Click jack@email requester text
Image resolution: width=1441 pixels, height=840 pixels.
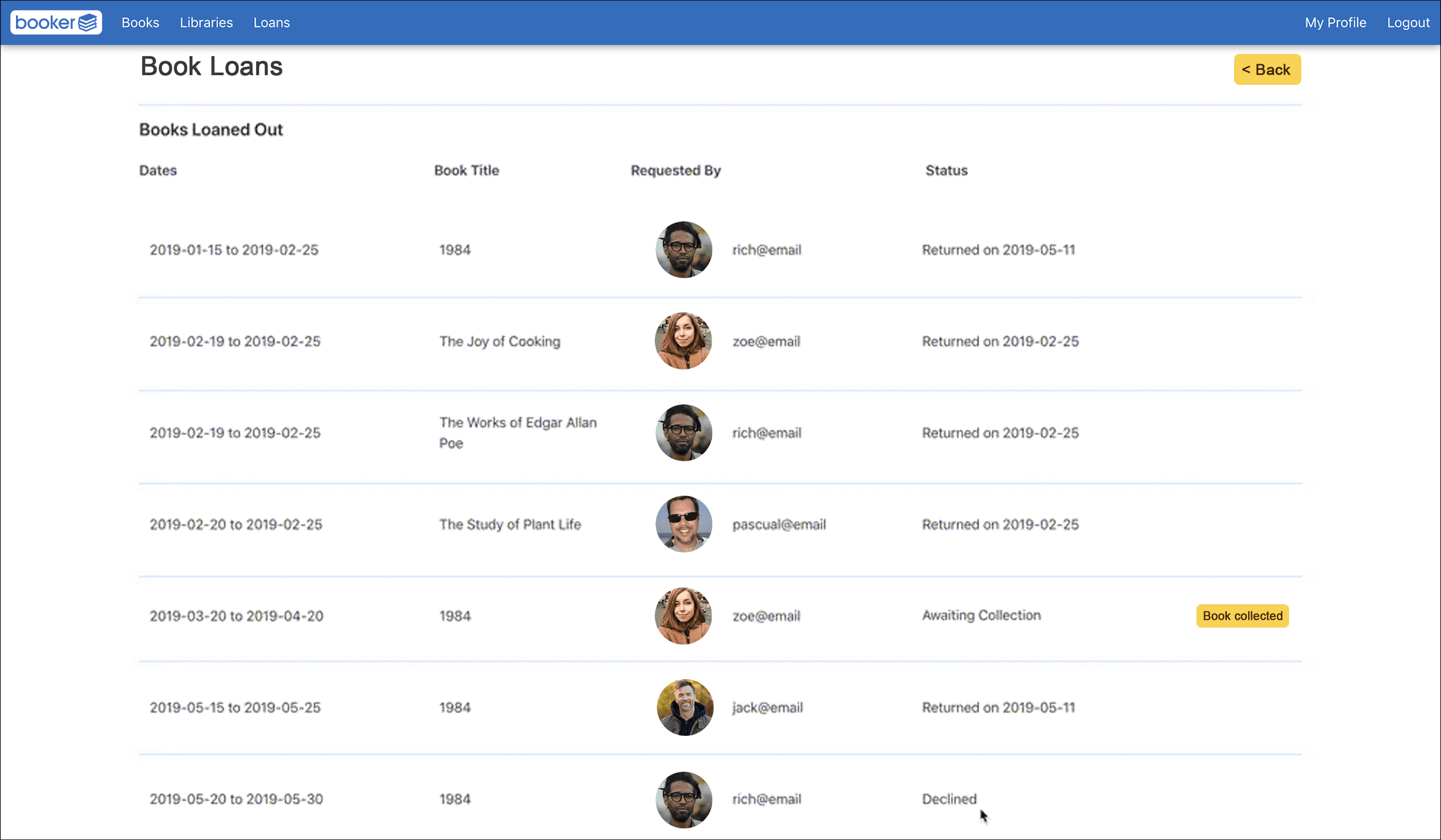coord(767,708)
